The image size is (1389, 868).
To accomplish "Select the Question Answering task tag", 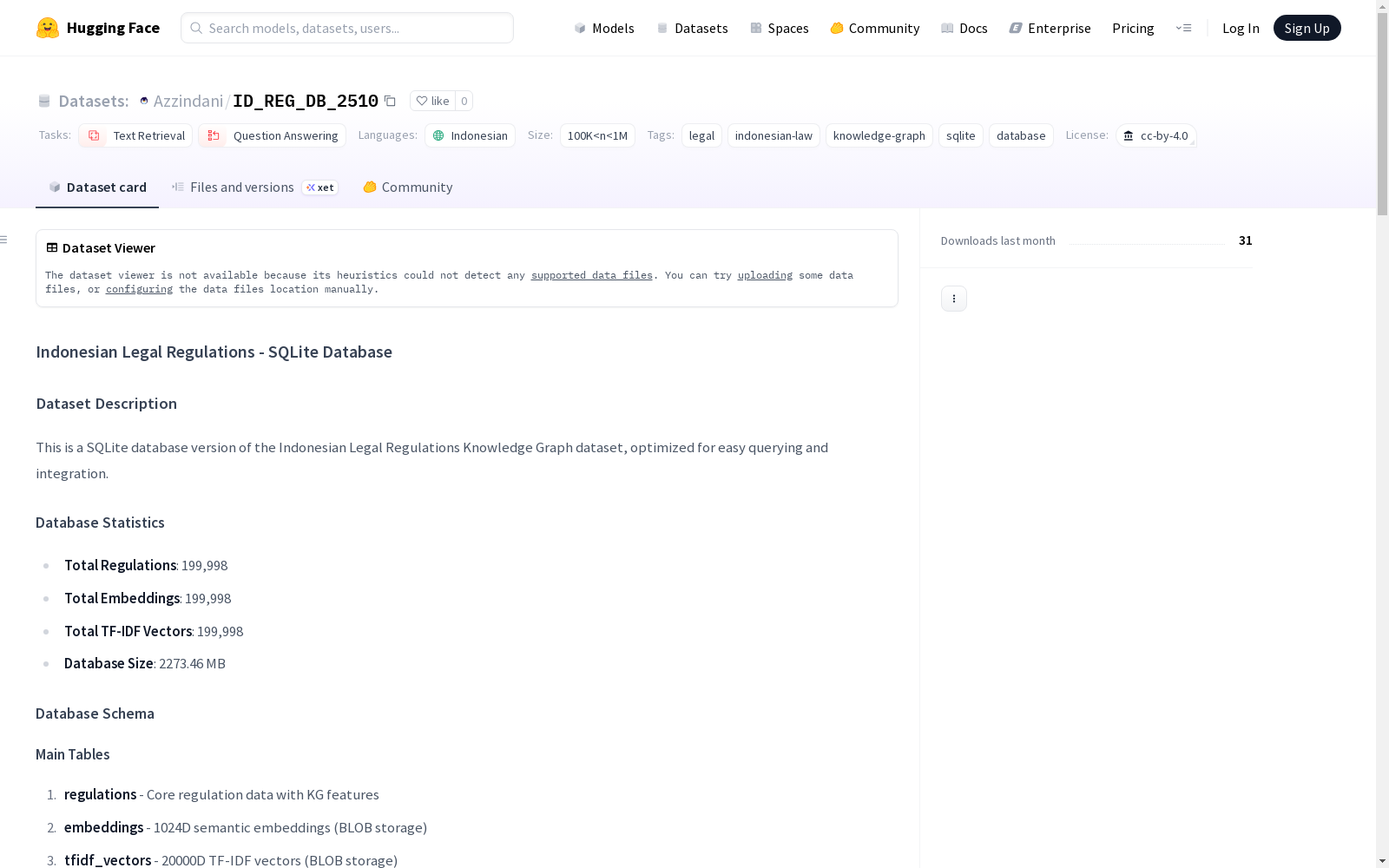I will pyautogui.click(x=272, y=135).
